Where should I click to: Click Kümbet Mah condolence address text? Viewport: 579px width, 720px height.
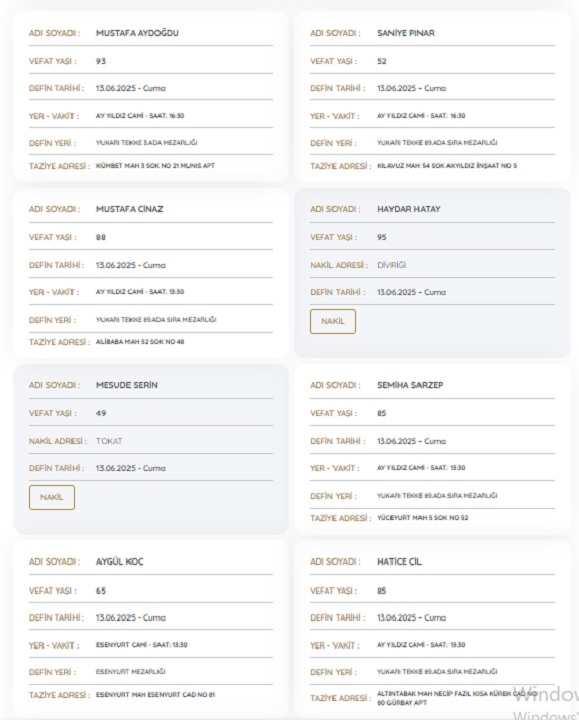coord(155,166)
